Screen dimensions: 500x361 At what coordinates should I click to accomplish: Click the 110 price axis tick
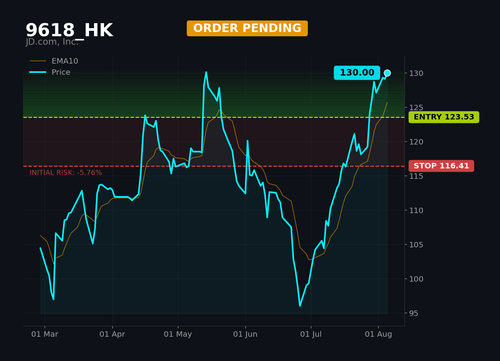(x=416, y=210)
